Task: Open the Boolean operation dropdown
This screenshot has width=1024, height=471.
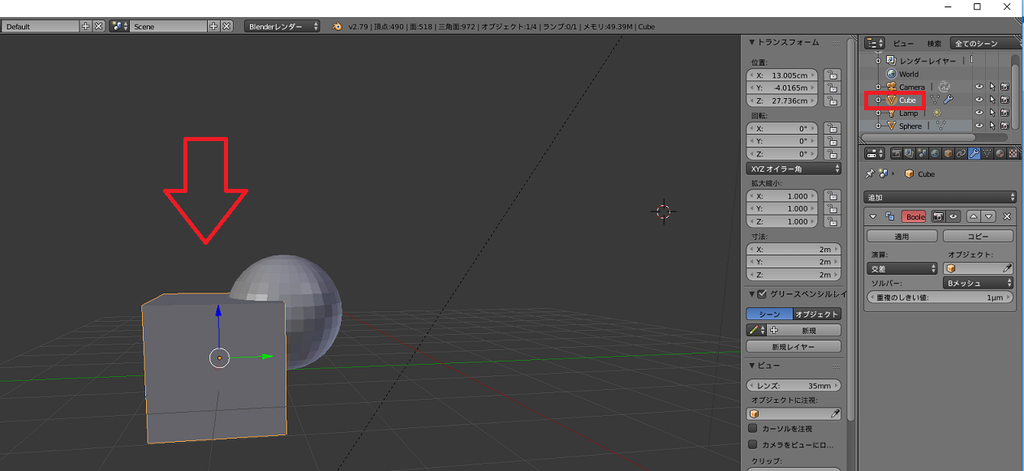Action: click(902, 268)
